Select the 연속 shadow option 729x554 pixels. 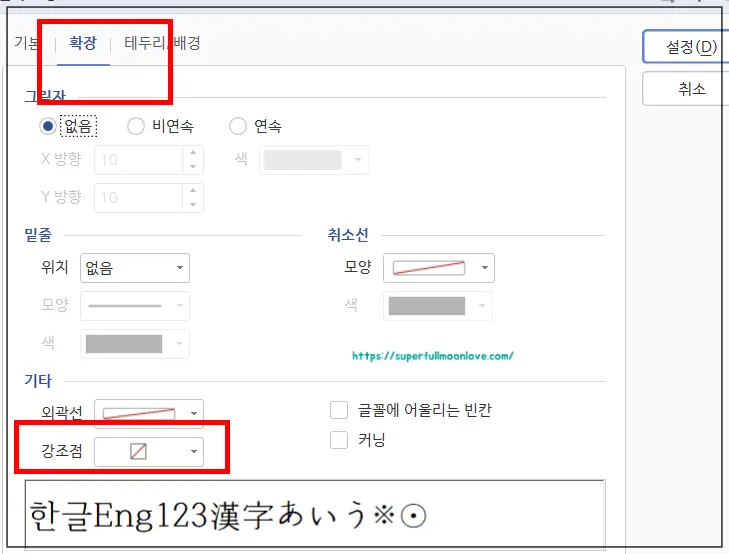[238, 126]
